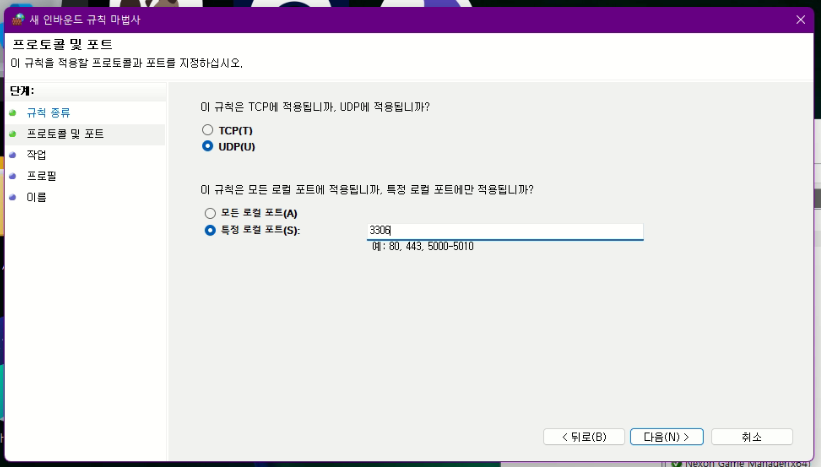The height and width of the screenshot is (467, 821).
Task: Click the TCP or UDP question text
Action: 315,107
